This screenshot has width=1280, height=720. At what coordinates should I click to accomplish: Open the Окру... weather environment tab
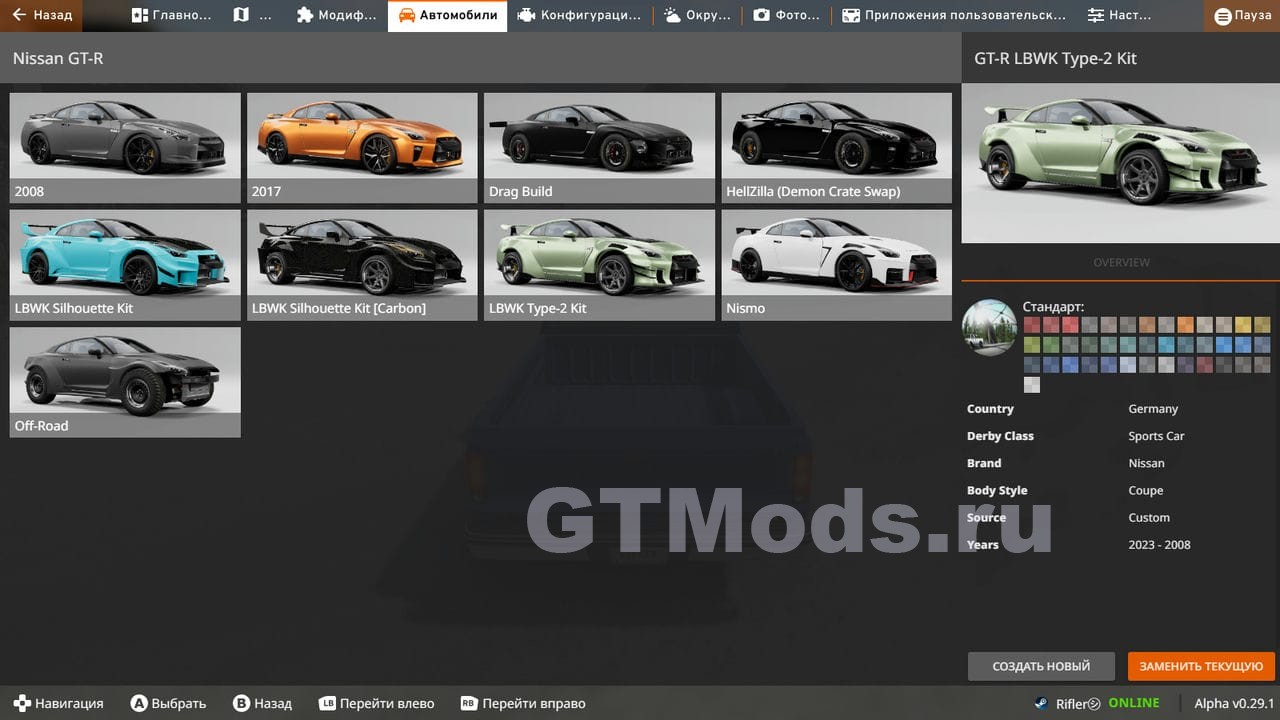[697, 15]
